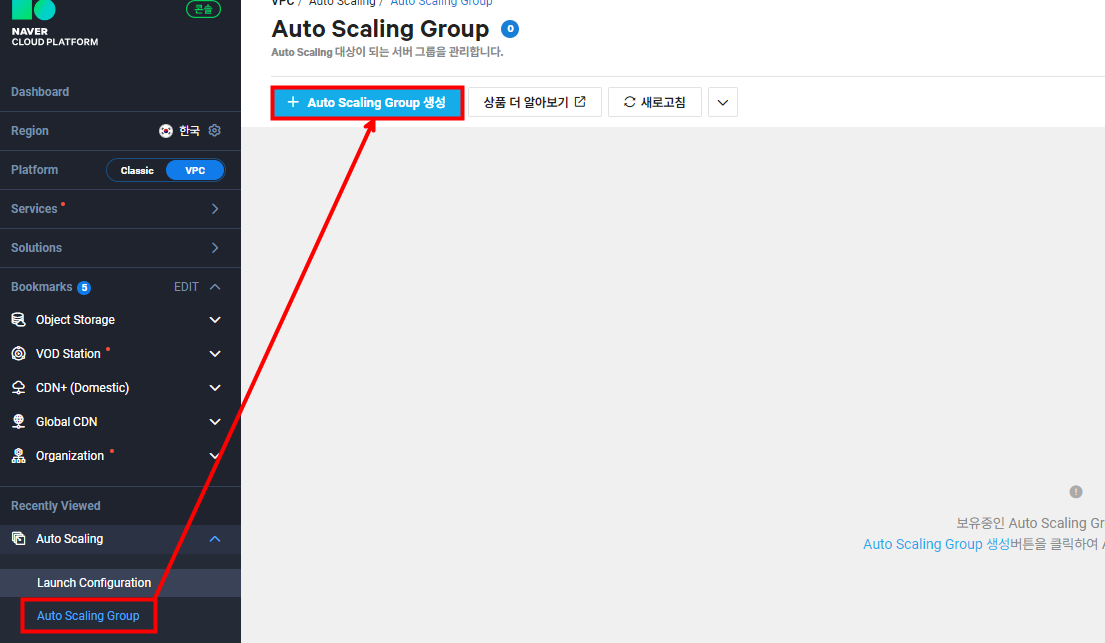Collapse the Auto Scaling menu

(x=215, y=539)
